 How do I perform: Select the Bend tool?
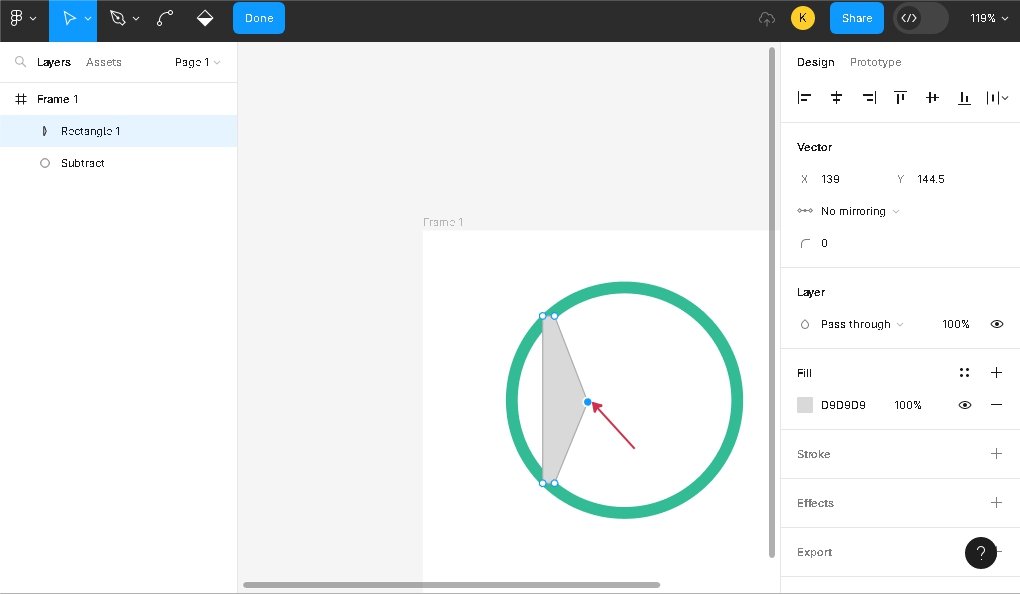165,18
